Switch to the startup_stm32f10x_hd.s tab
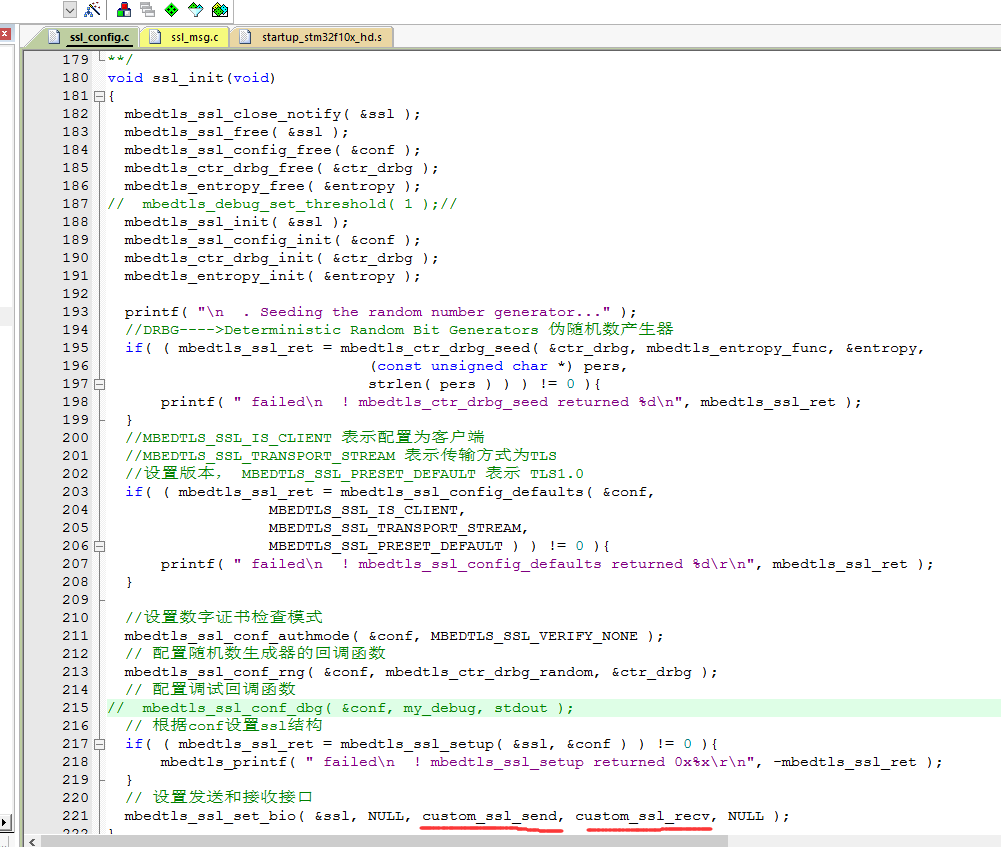The width and height of the screenshot is (1001, 847). click(x=313, y=37)
